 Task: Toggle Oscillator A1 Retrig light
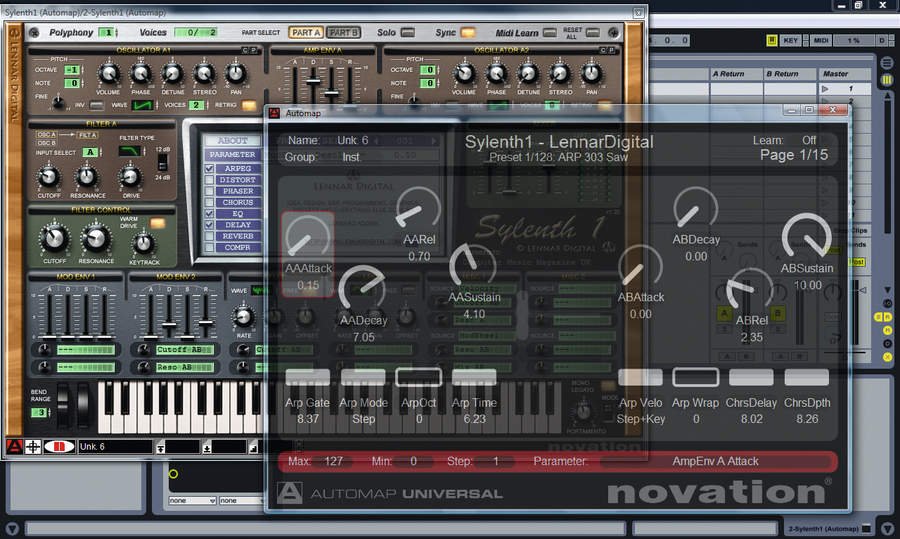pos(249,105)
